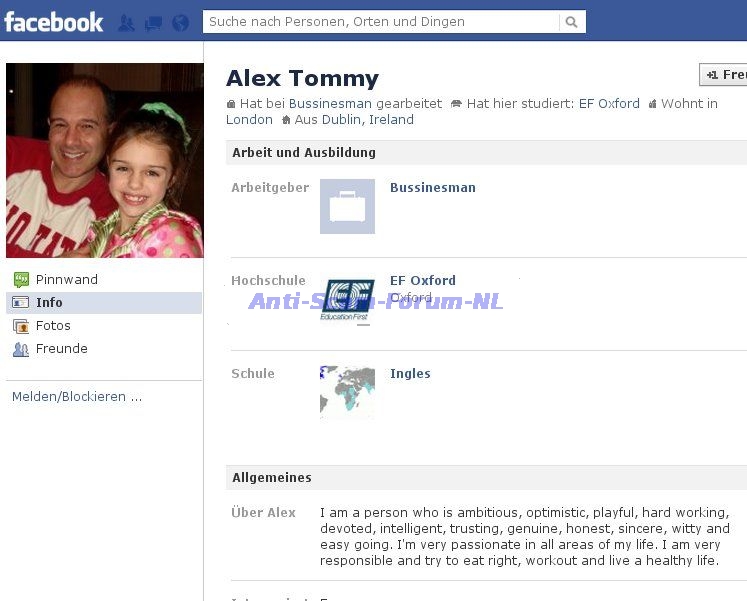Click the search field for Personen, Orten
The height and width of the screenshot is (601, 747).
click(x=381, y=22)
